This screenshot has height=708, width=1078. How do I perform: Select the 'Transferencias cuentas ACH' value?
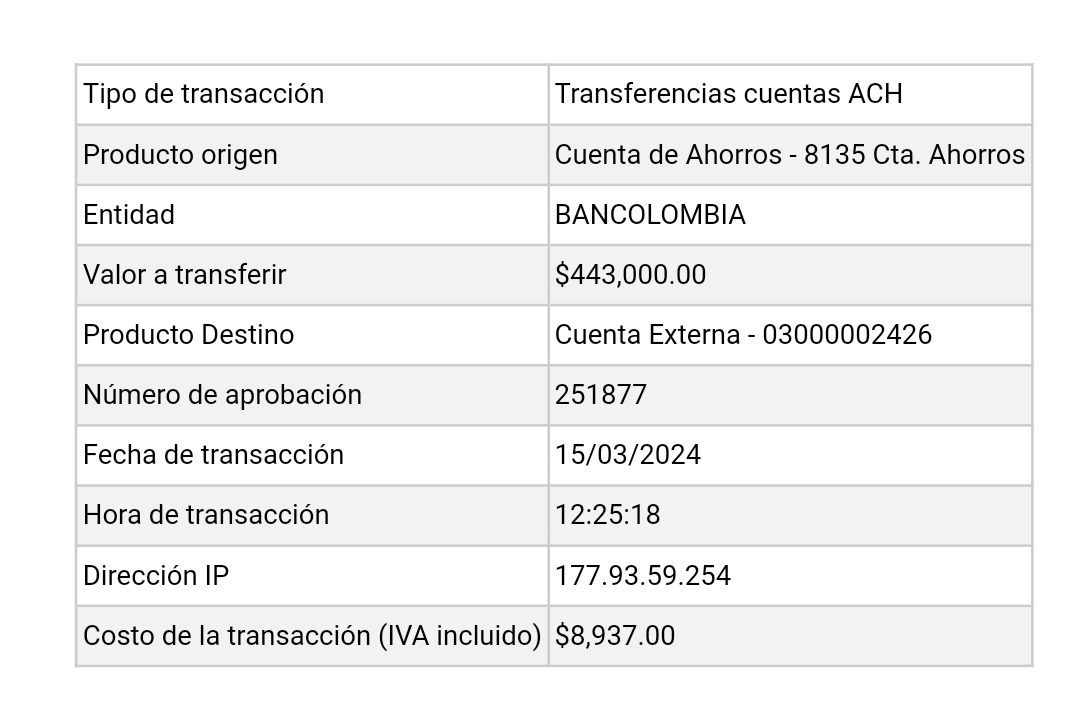(x=729, y=94)
